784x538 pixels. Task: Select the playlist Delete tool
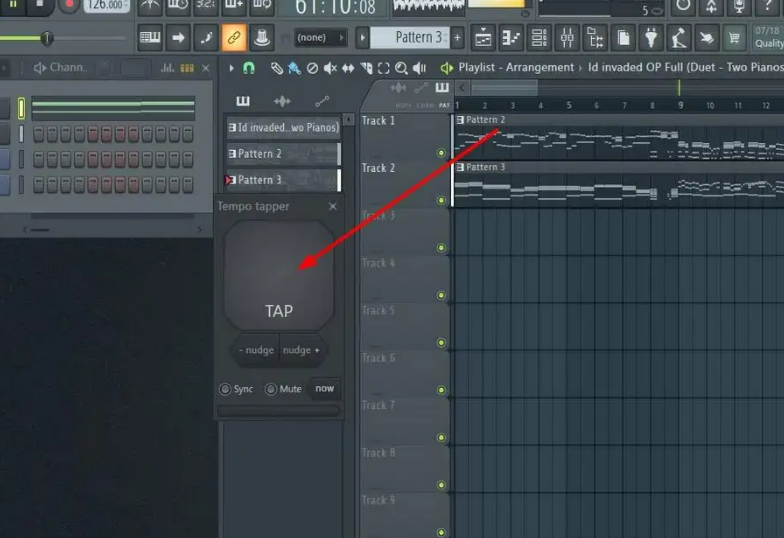tap(312, 68)
